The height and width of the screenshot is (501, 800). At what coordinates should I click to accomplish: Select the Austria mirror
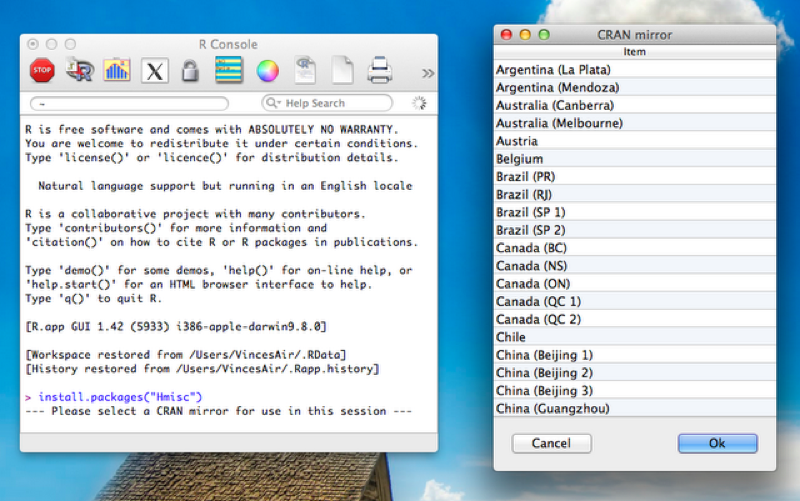tap(635, 141)
